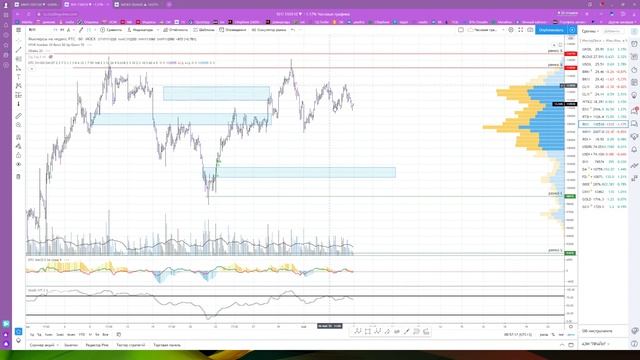640x360 pixels.
Task: Click the undo arrow in top toolbar
Action: click(x=293, y=30)
